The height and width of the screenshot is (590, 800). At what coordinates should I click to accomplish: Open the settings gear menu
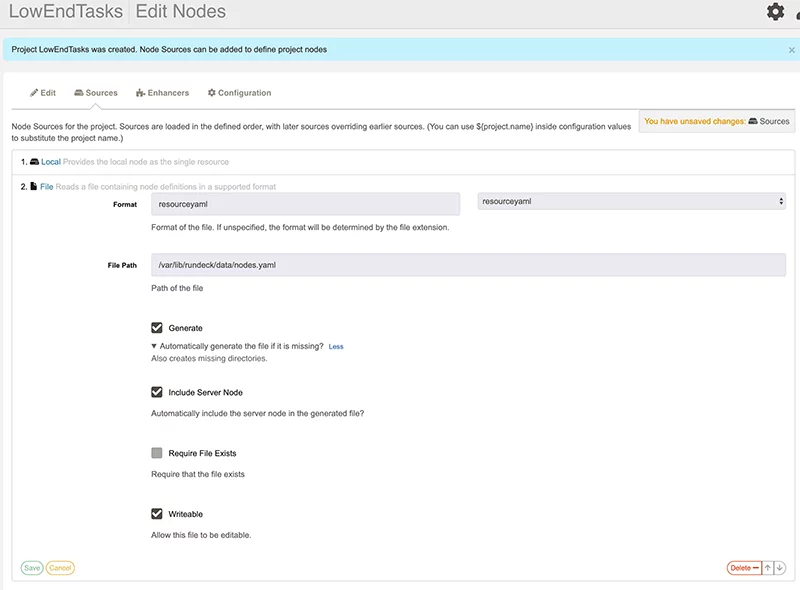(775, 11)
